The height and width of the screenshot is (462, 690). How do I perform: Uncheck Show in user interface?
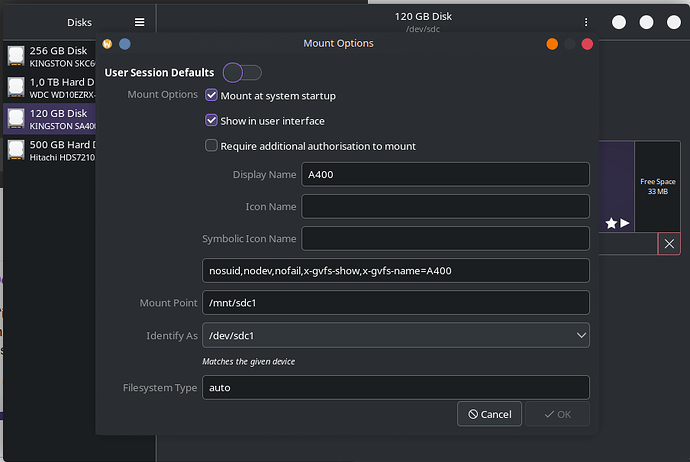[x=211, y=121]
